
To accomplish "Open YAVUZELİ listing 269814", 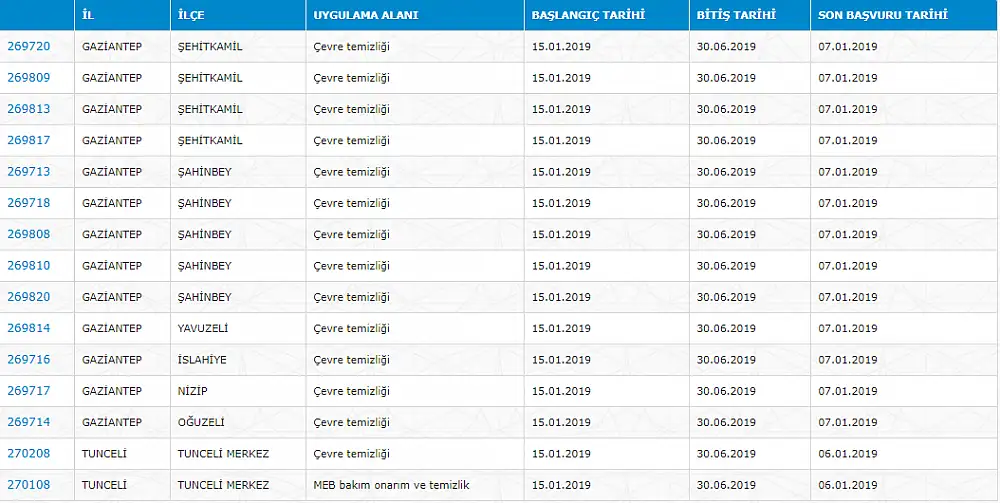I will tap(29, 328).
